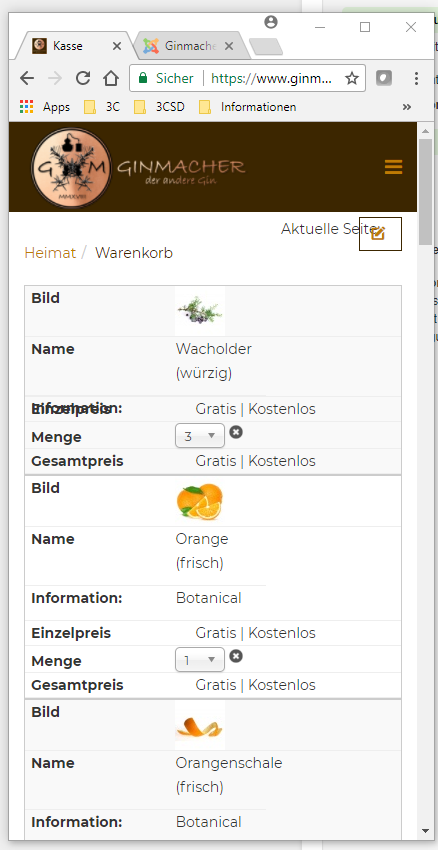Go to browser home page
Image resolution: width=438 pixels, height=850 pixels.
111,78
